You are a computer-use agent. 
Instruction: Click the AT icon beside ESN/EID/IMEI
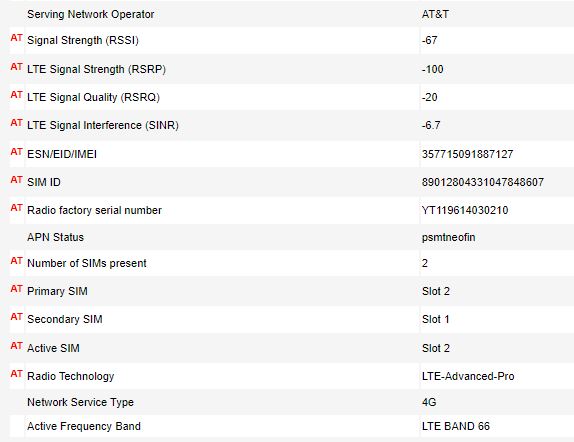click(x=16, y=152)
